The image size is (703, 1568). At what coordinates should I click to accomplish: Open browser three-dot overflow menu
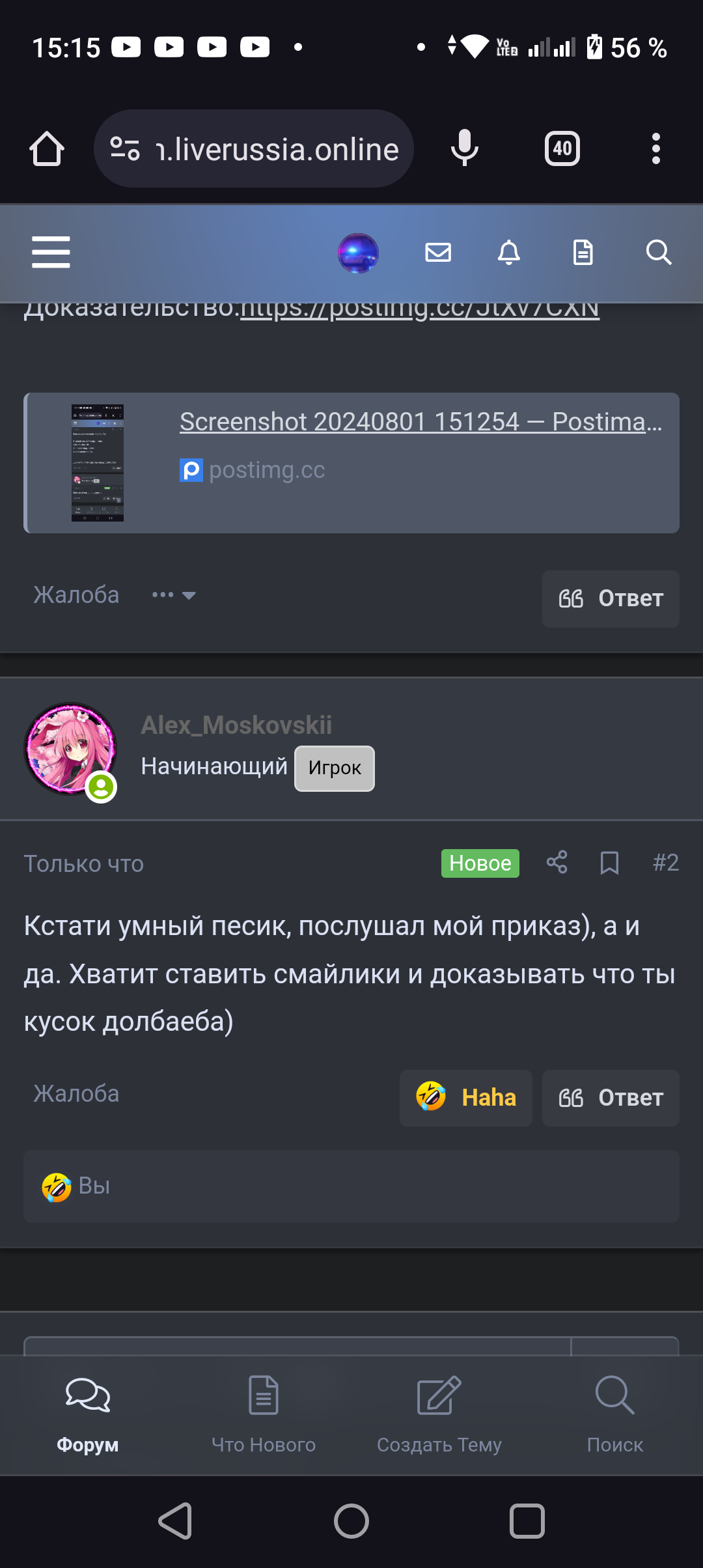tap(656, 149)
